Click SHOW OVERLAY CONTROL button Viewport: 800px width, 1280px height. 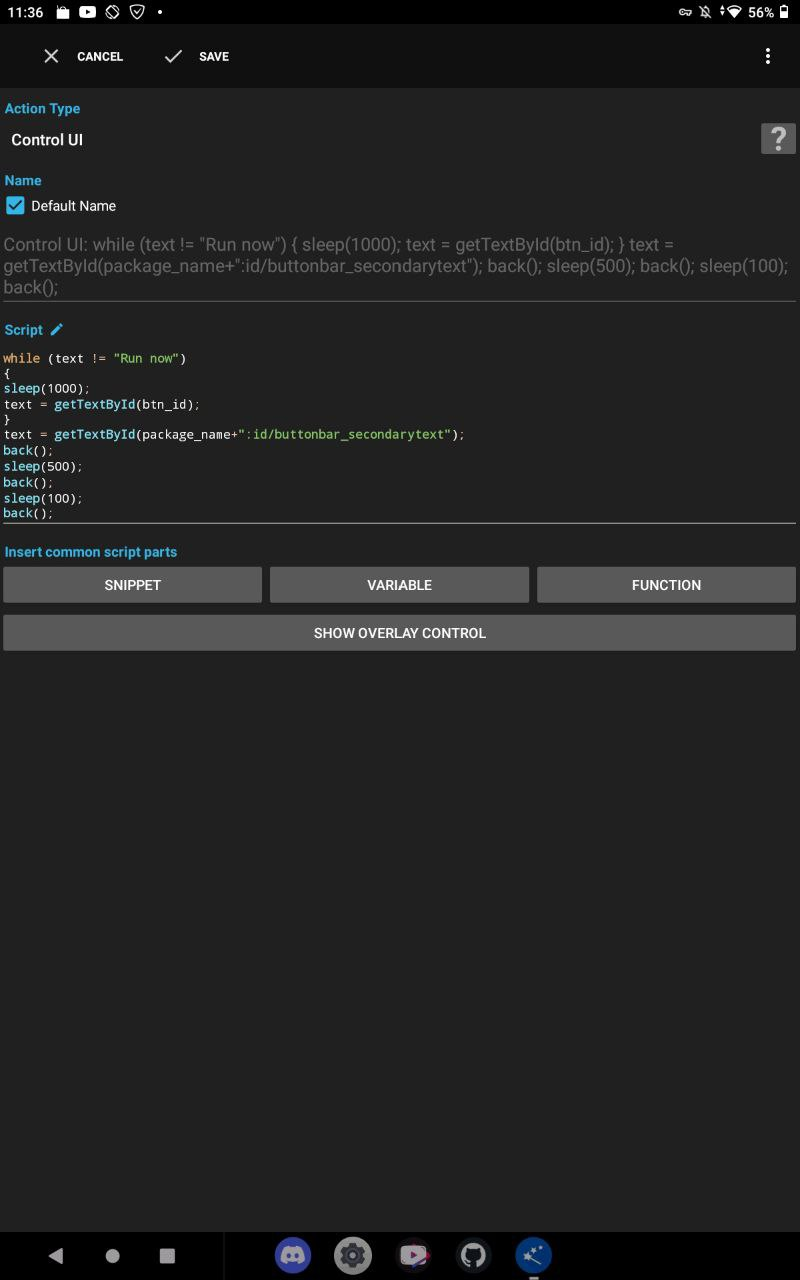[x=400, y=633]
